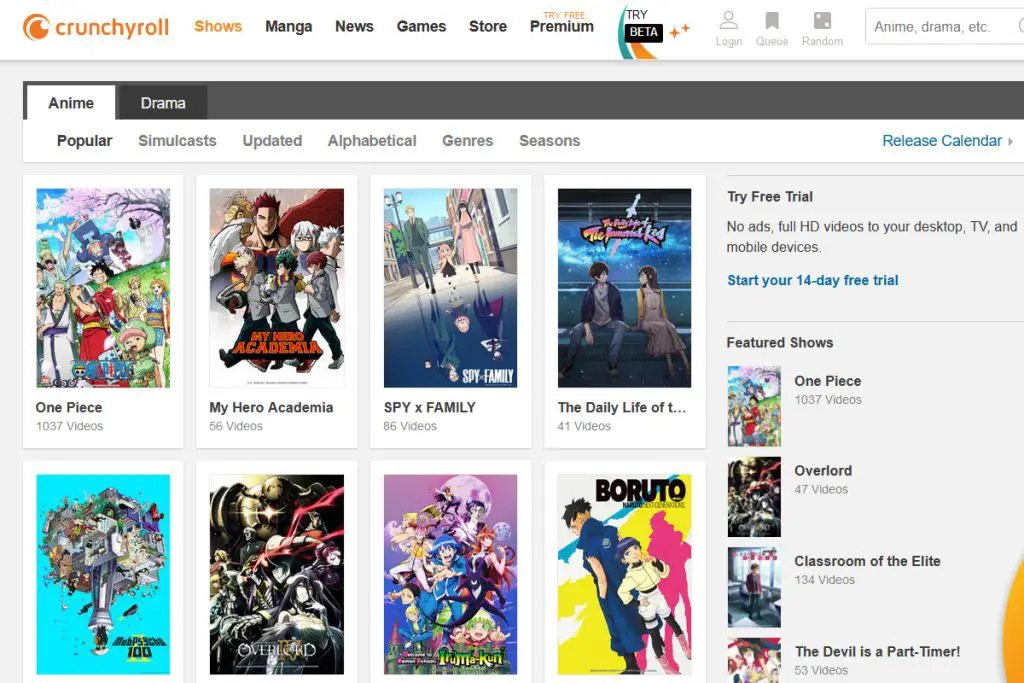
Task: Open the Queue bookmark icon
Action: [772, 21]
